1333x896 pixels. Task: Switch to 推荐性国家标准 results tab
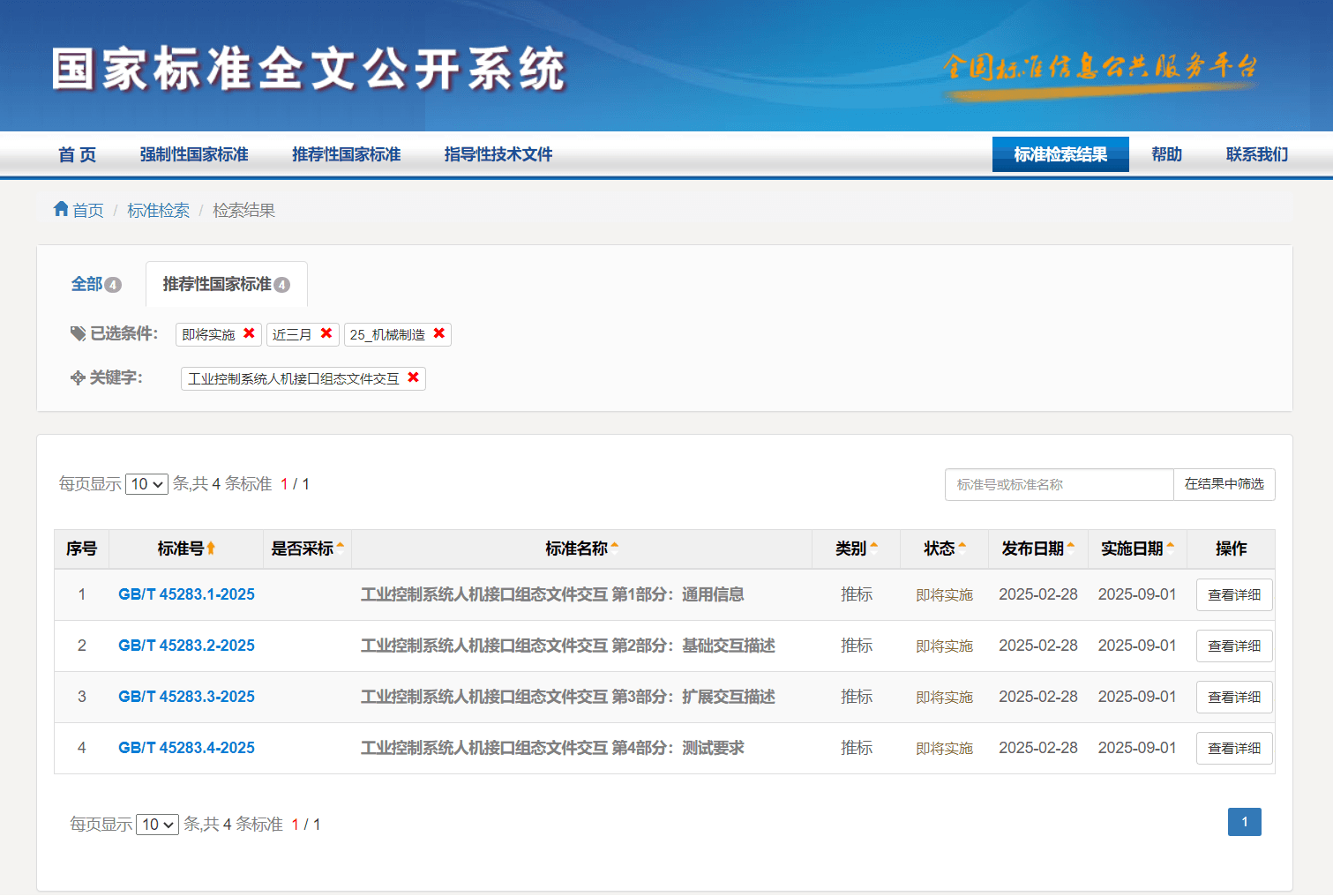point(226,284)
